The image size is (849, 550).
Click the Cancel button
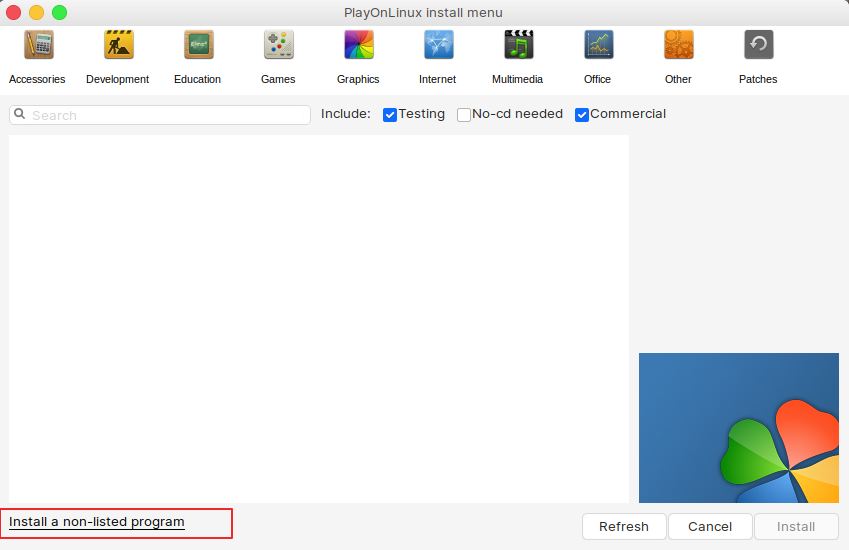pyautogui.click(x=710, y=527)
